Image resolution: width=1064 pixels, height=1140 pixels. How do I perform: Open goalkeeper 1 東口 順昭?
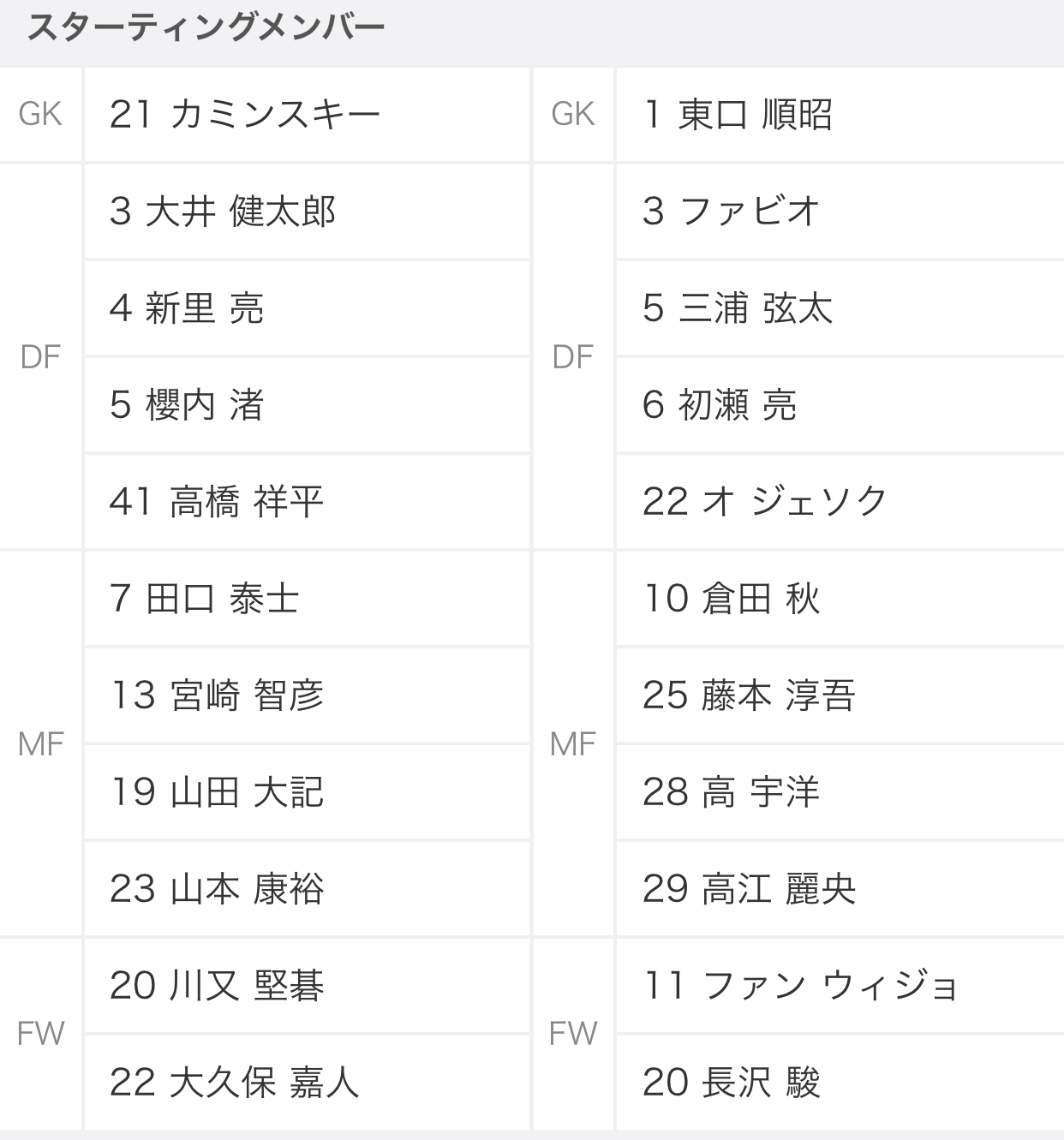pyautogui.click(x=738, y=114)
